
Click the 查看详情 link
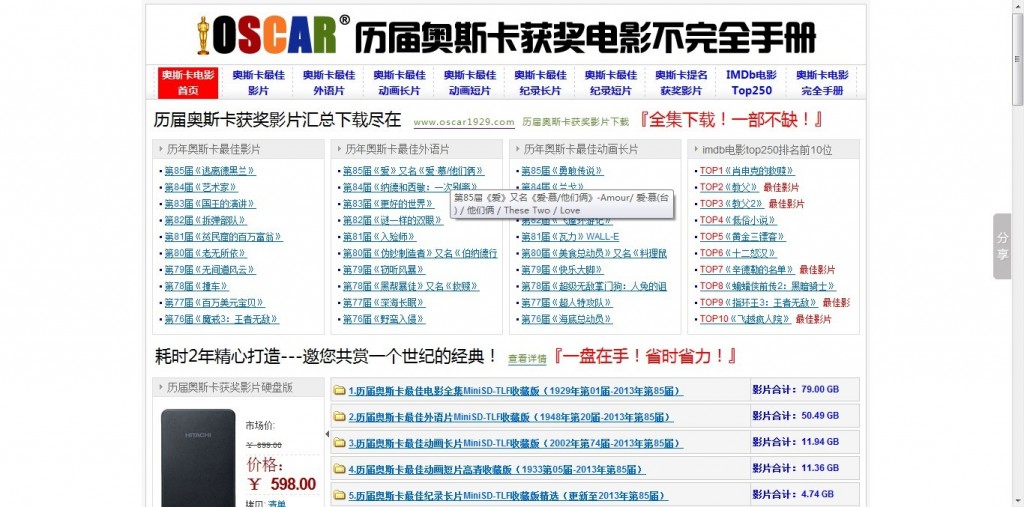tap(527, 359)
